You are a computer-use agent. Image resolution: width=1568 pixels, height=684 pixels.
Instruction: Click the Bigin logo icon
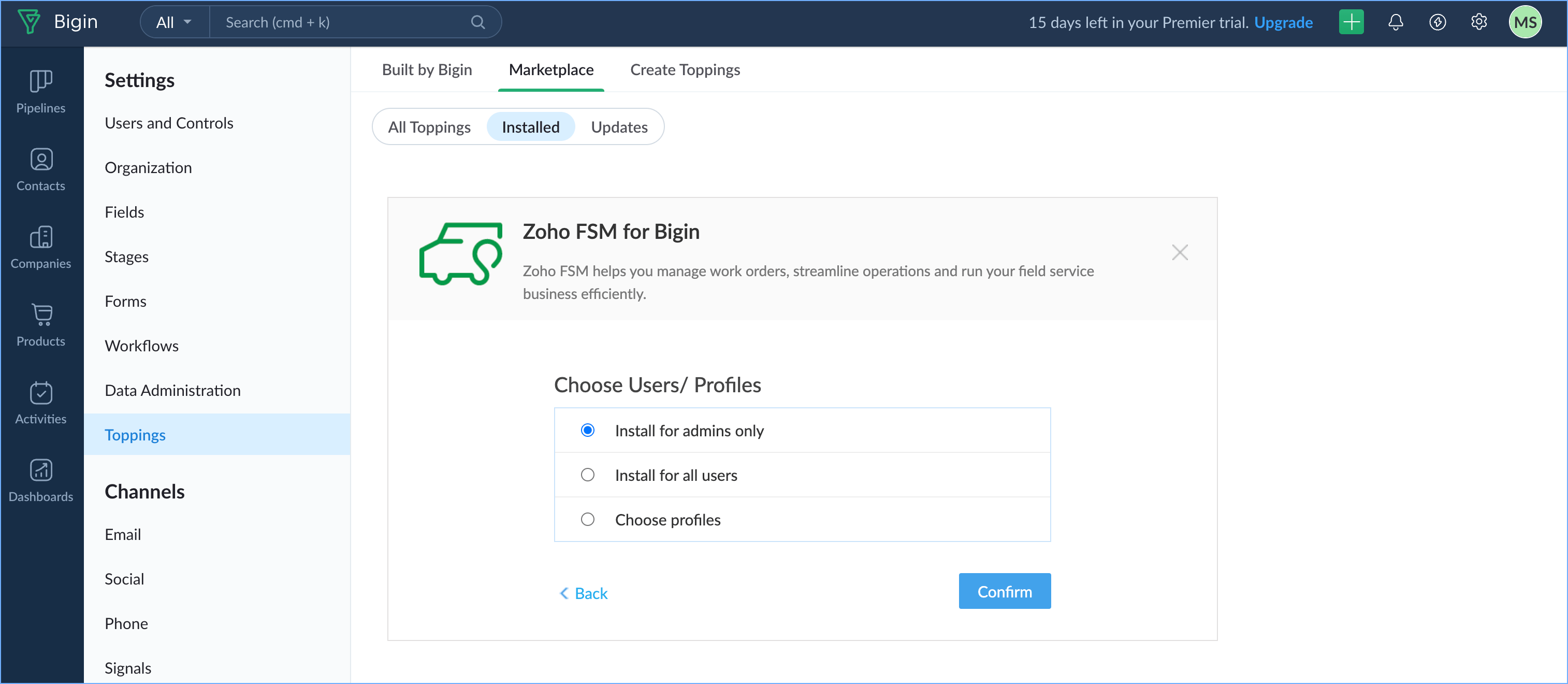tap(28, 22)
